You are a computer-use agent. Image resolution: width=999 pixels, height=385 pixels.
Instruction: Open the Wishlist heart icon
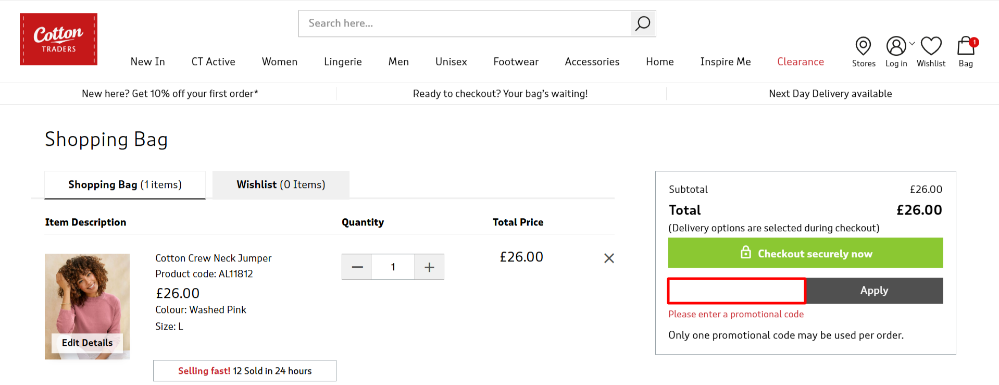tap(931, 46)
